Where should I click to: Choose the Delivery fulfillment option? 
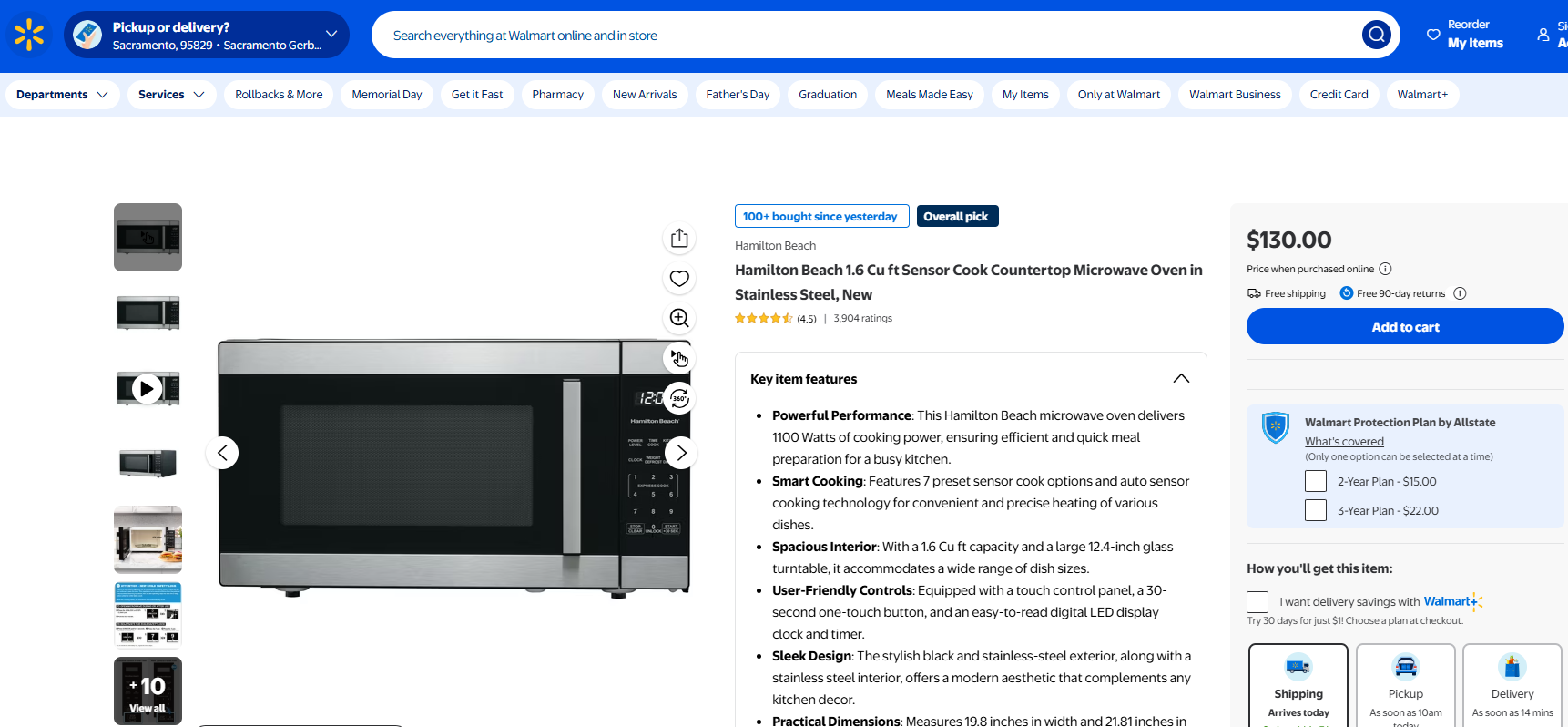point(1512,685)
